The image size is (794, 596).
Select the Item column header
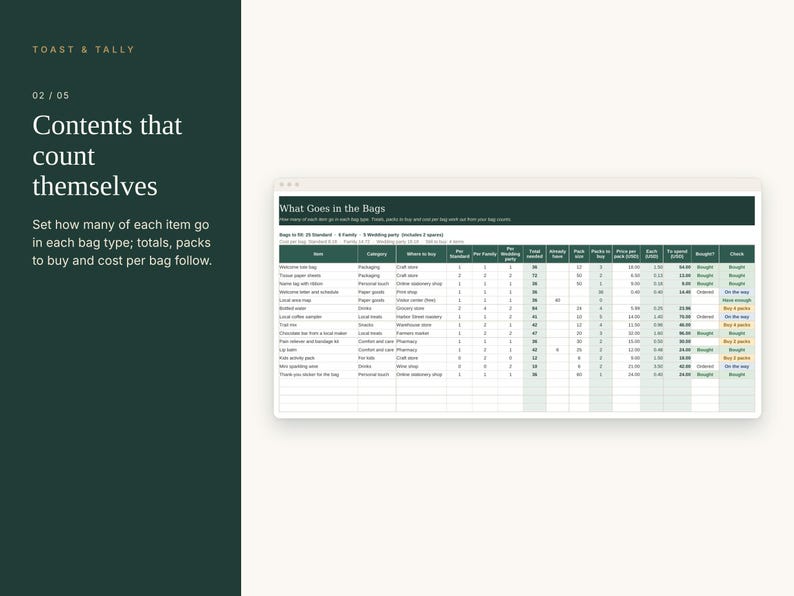tap(318, 254)
